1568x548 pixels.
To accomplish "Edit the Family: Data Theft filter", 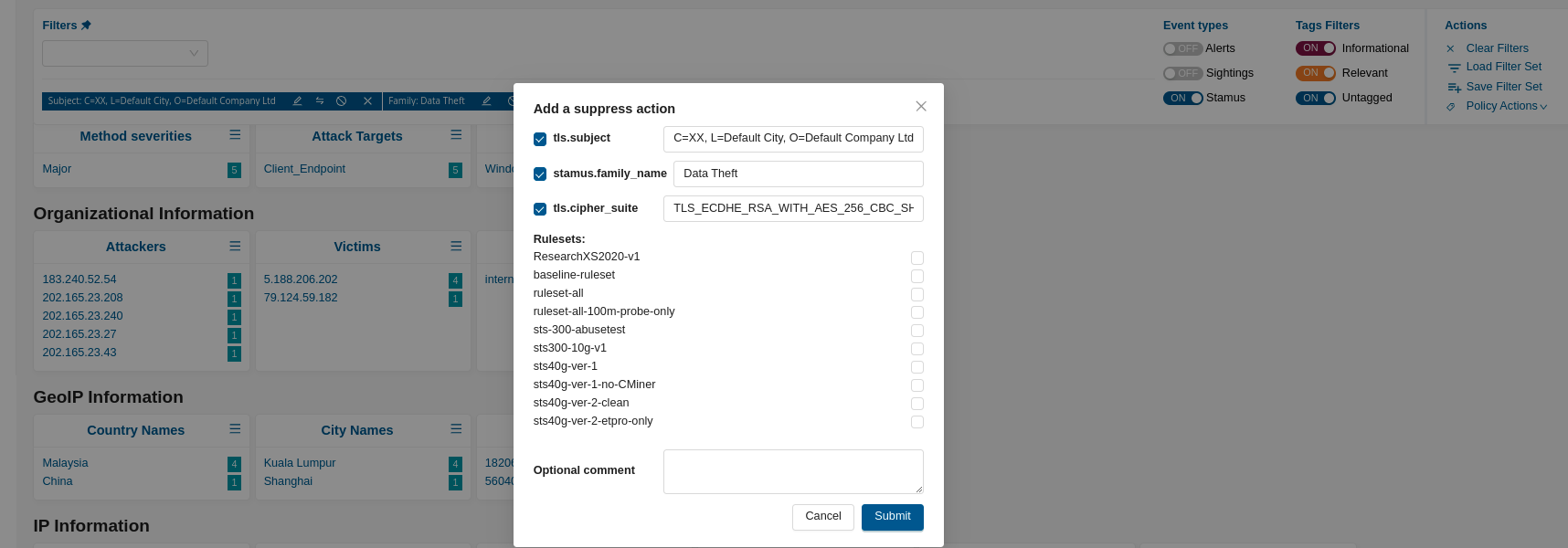I will [486, 101].
